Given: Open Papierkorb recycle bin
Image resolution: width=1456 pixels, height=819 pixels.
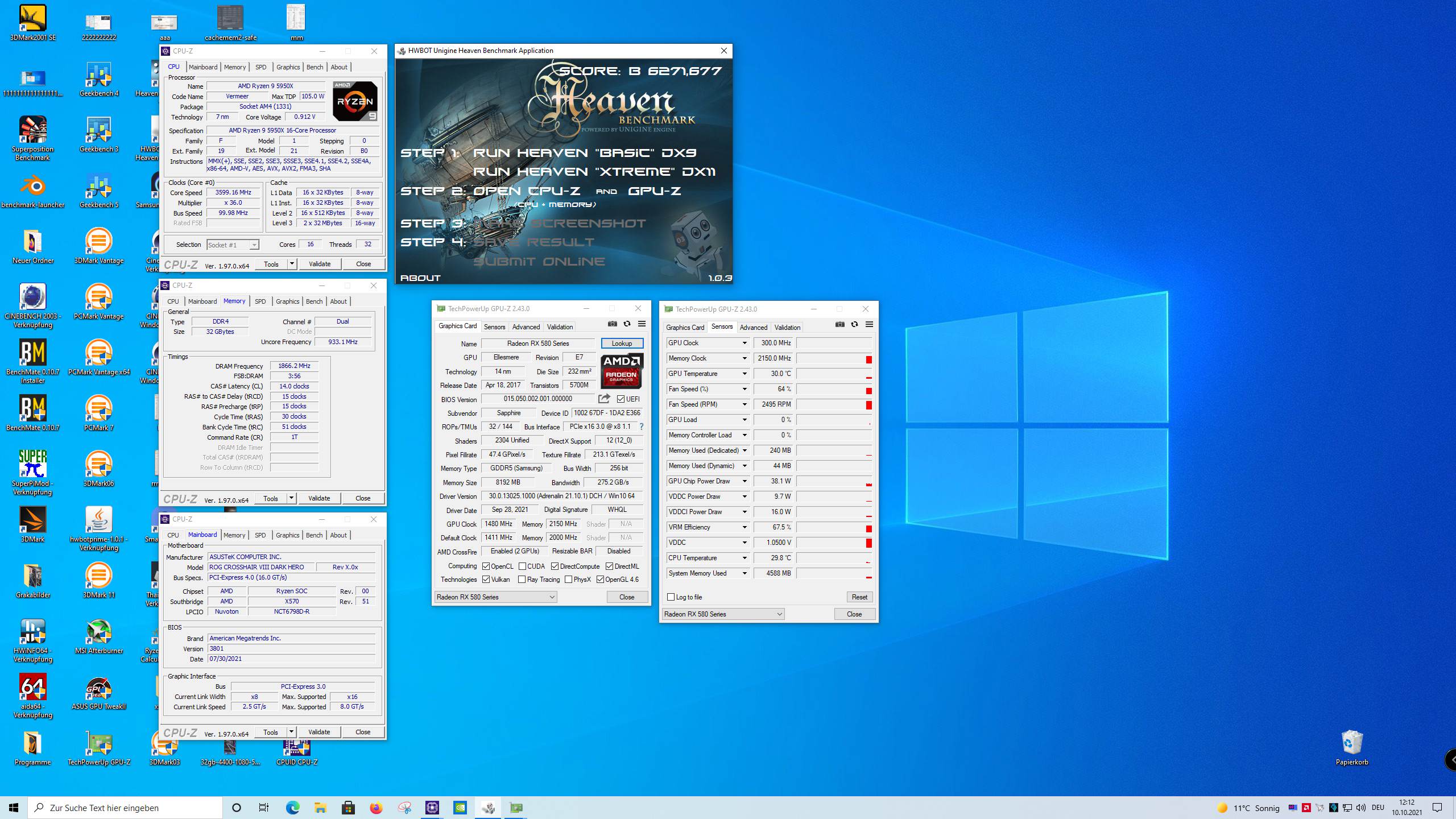Looking at the screenshot, I should (x=1352, y=748).
